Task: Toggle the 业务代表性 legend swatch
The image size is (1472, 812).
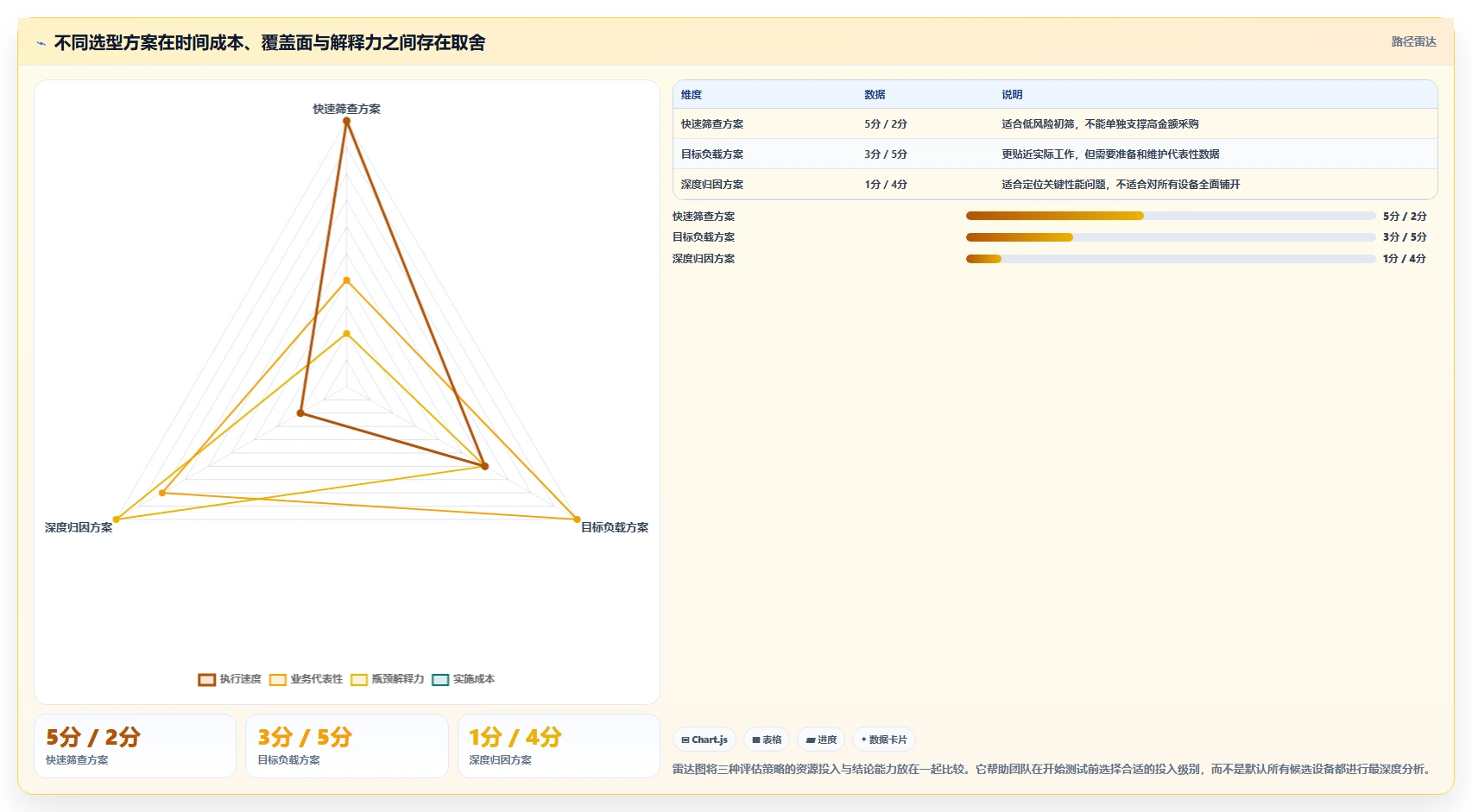Action: [278, 680]
